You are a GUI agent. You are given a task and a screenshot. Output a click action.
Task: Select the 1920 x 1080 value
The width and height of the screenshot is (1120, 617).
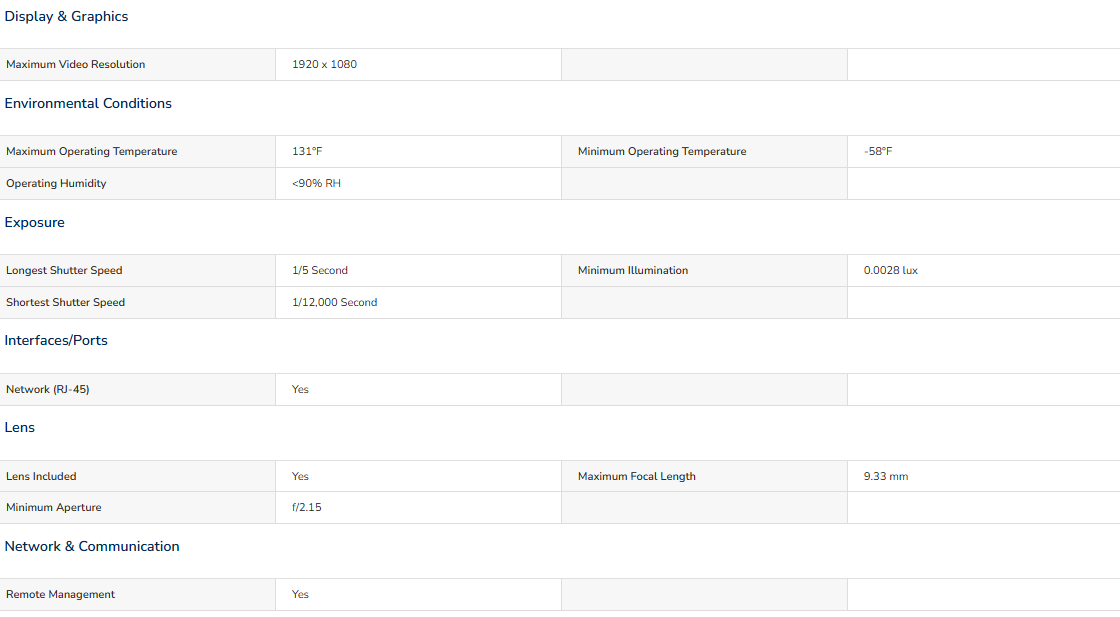pyautogui.click(x=324, y=65)
